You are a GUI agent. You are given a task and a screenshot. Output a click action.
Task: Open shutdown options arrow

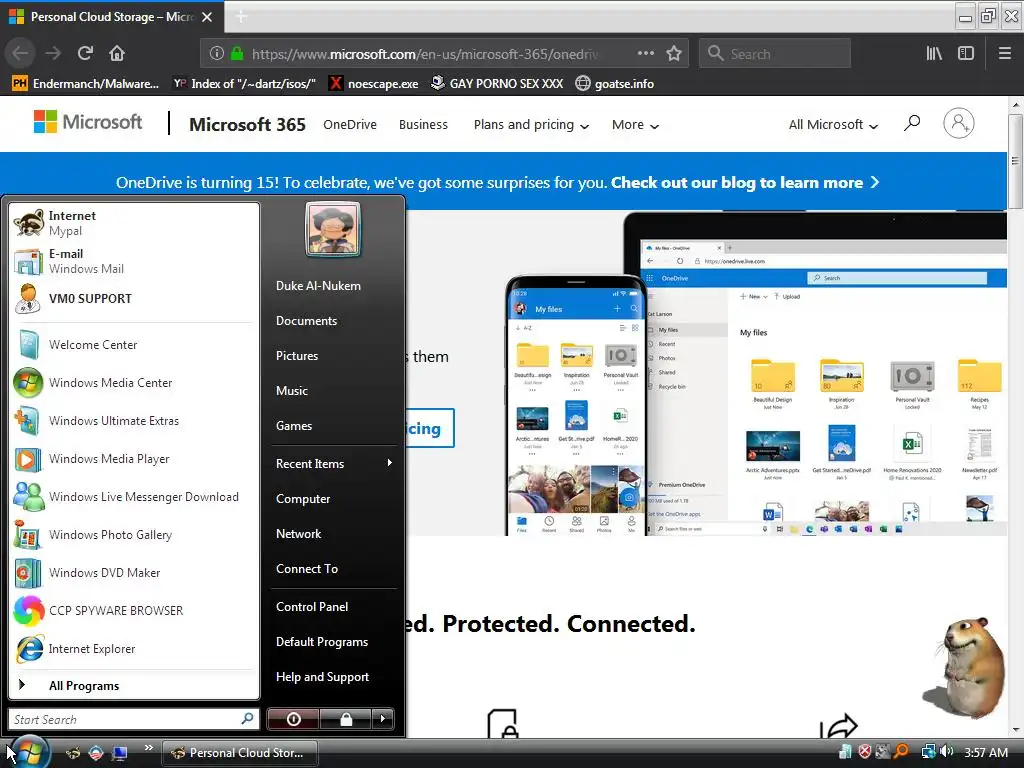383,719
